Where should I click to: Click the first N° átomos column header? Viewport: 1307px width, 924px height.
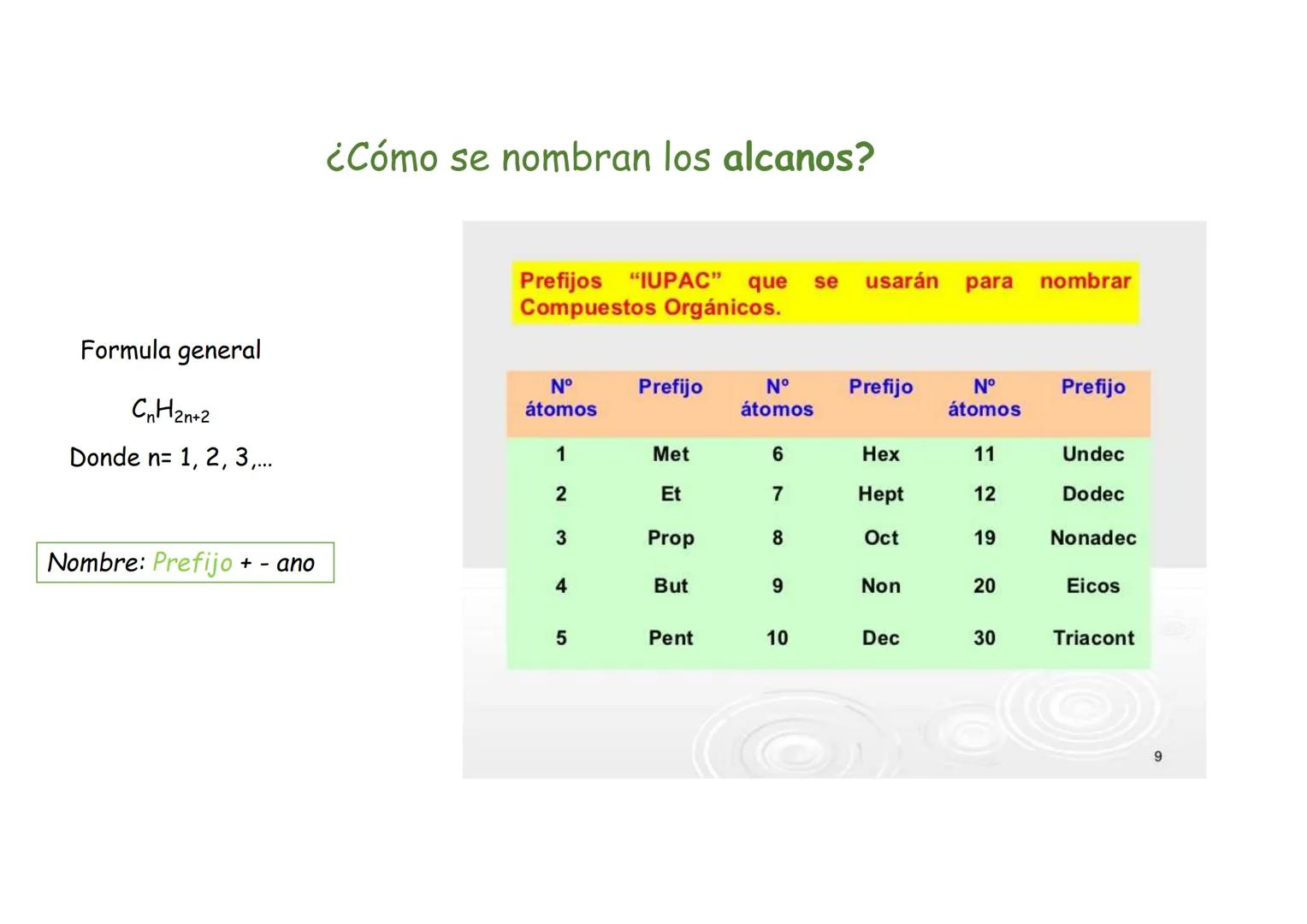(x=560, y=398)
